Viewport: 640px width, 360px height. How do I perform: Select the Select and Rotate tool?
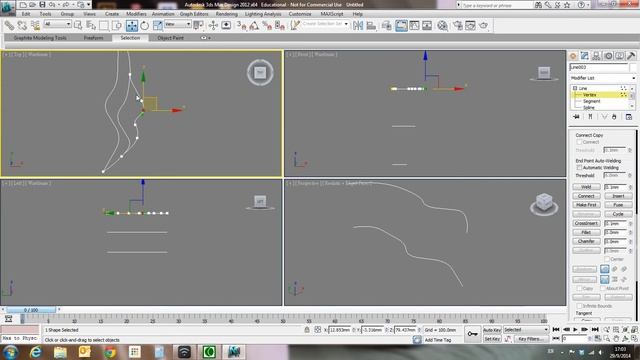tap(144, 25)
